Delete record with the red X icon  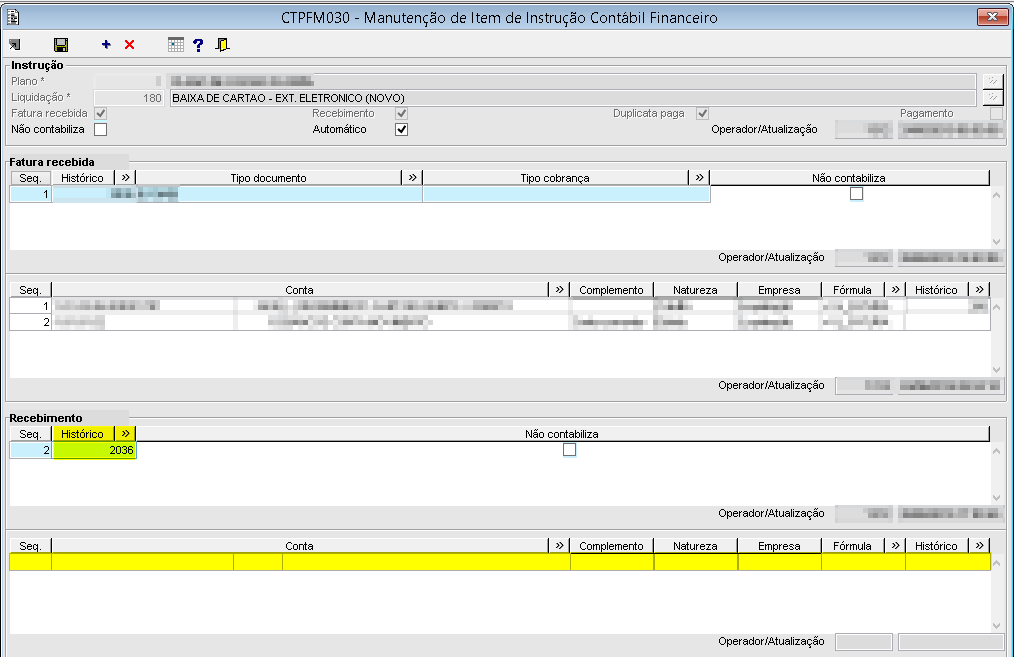tap(129, 44)
